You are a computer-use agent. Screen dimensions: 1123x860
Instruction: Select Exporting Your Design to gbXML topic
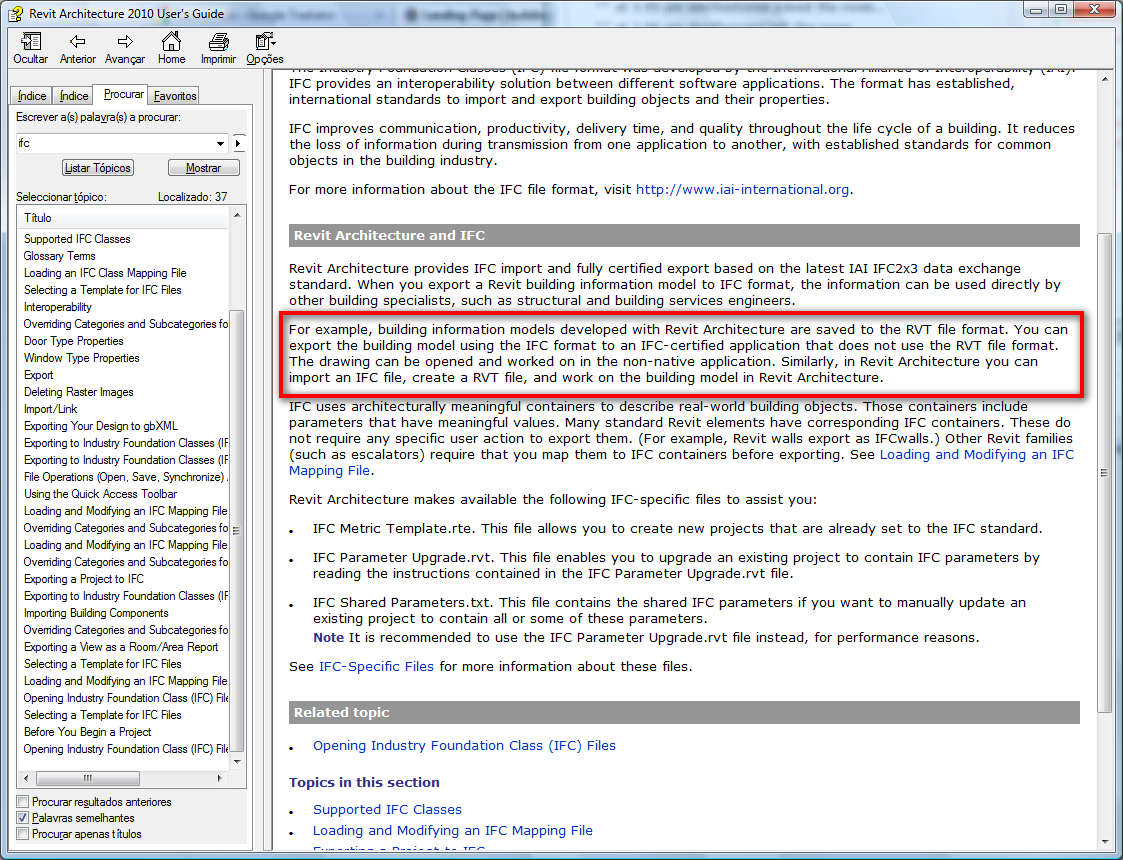click(x=100, y=426)
